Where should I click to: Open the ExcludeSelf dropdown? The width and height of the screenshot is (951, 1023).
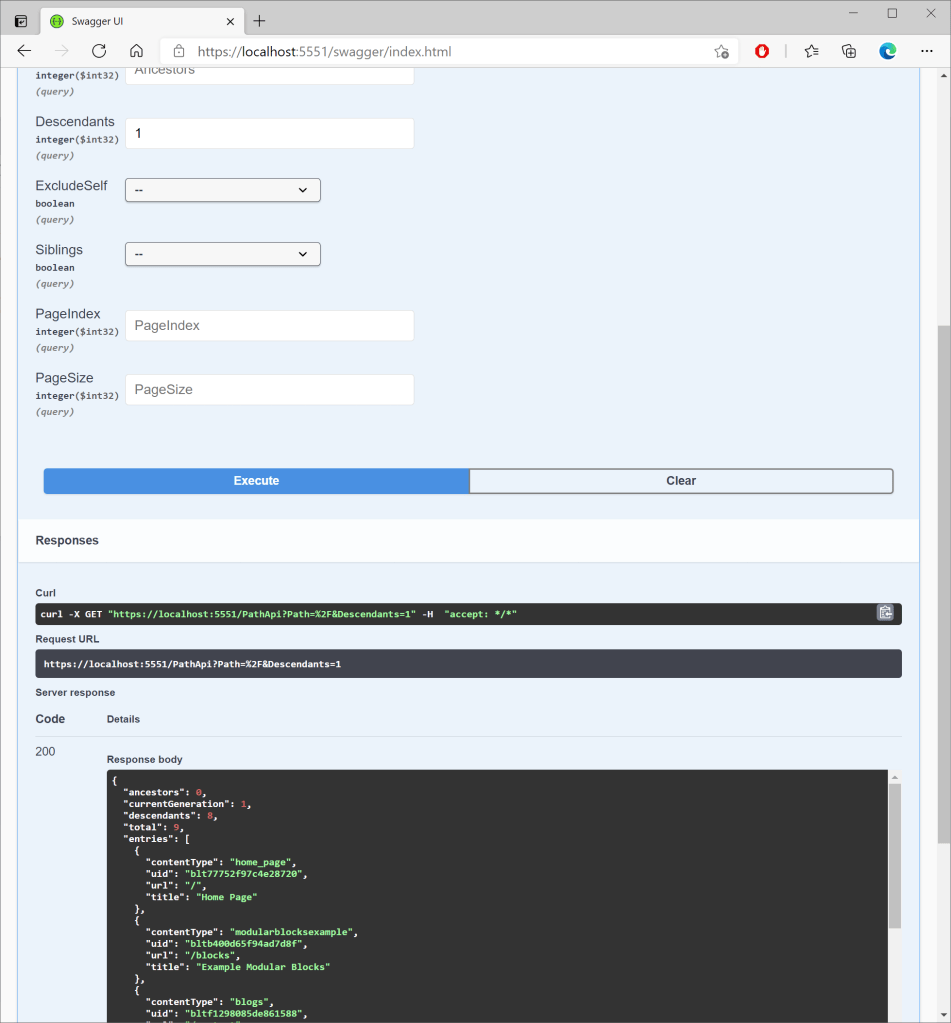click(222, 190)
